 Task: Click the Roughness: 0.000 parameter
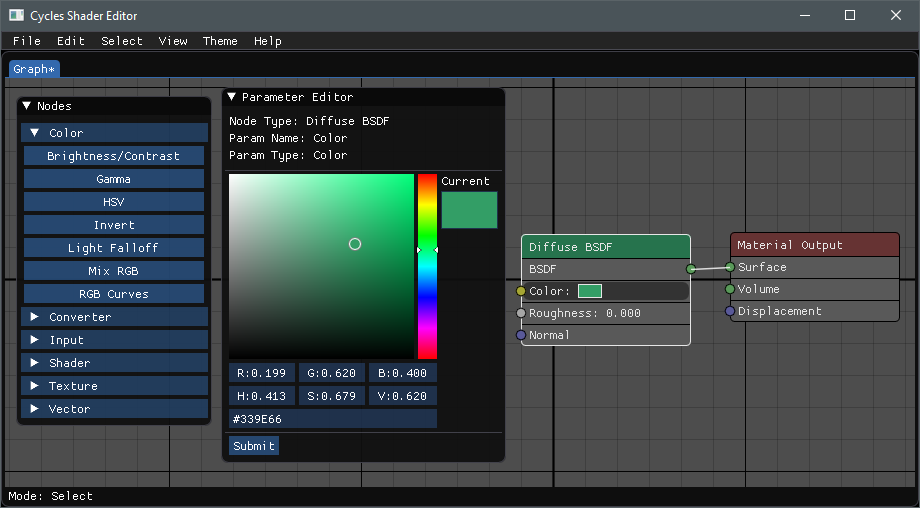(608, 313)
